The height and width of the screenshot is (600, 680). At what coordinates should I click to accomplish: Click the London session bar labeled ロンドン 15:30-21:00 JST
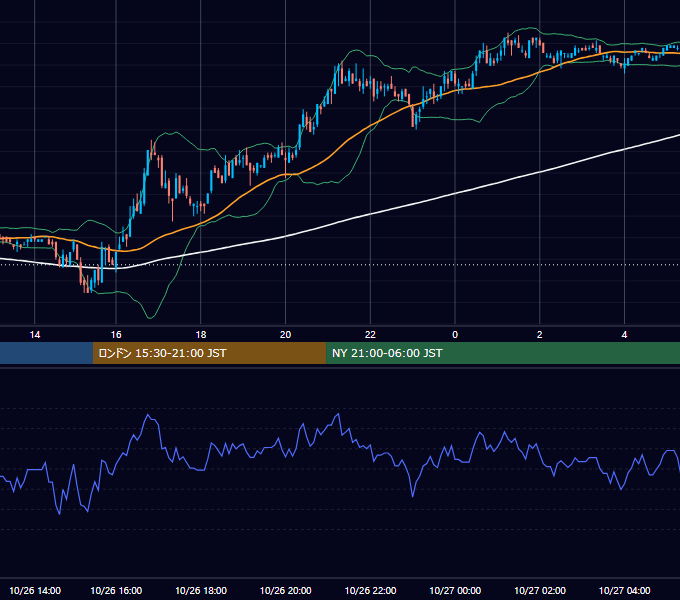click(x=209, y=353)
